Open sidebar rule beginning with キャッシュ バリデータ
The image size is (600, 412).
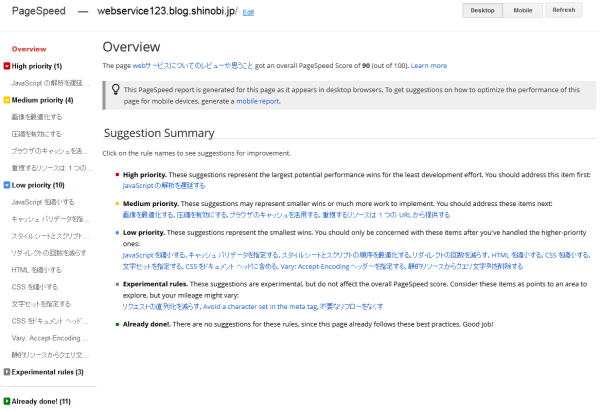[x=50, y=219]
